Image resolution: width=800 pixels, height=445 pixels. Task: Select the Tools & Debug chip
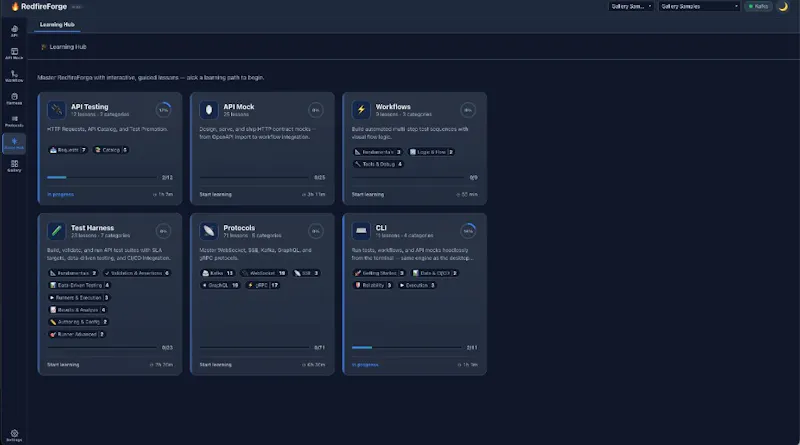(x=378, y=164)
